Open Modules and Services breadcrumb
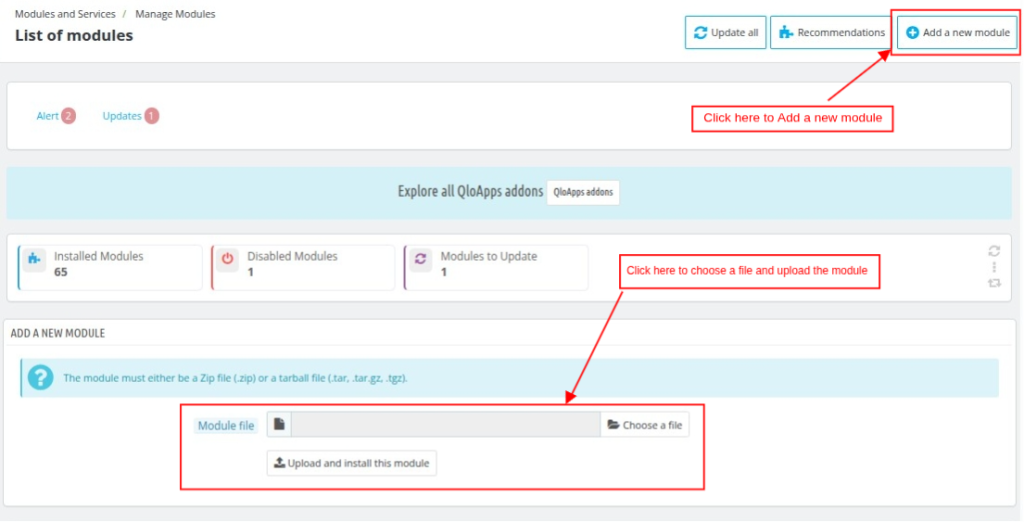 click(x=65, y=14)
